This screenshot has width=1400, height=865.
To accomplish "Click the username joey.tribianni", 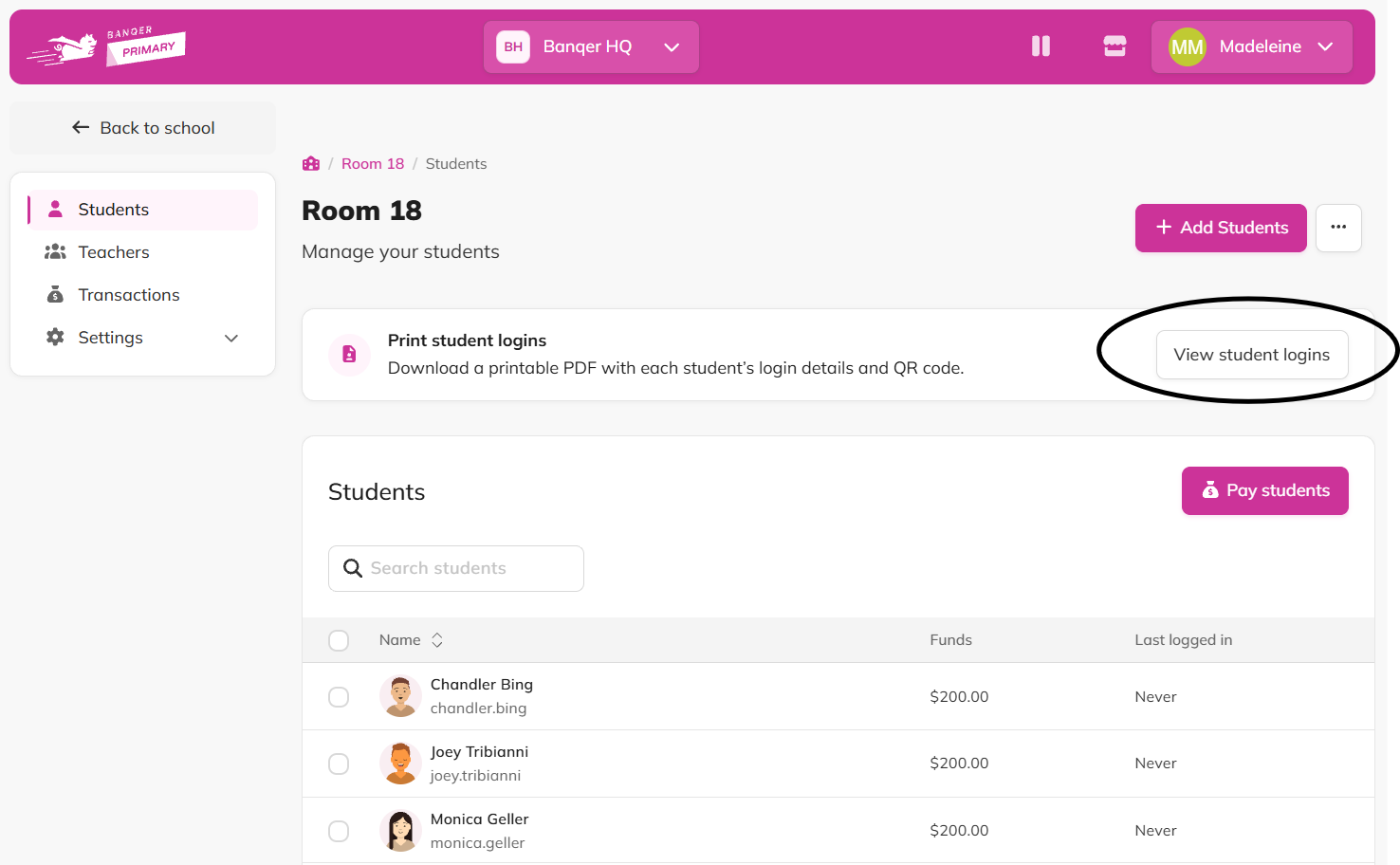I will (475, 776).
